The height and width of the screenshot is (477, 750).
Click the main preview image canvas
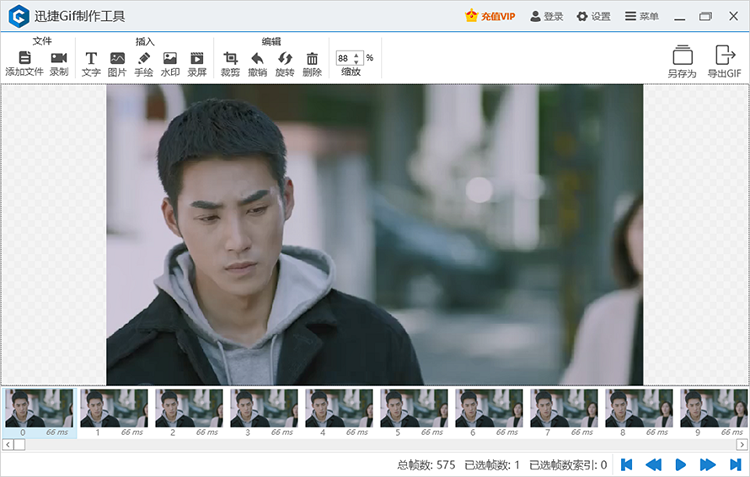pyautogui.click(x=375, y=235)
